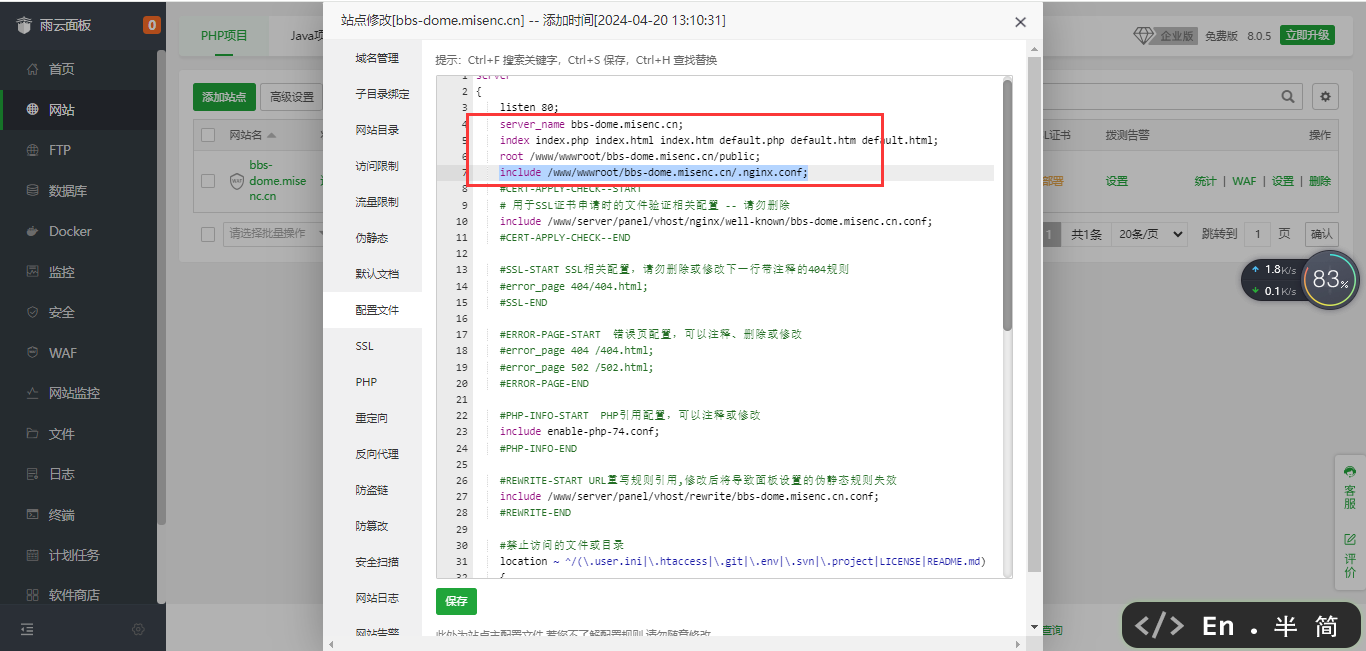This screenshot has width=1366, height=651.
Task: Toggle checkbox beside 请选择批量操作
Action: 208,233
